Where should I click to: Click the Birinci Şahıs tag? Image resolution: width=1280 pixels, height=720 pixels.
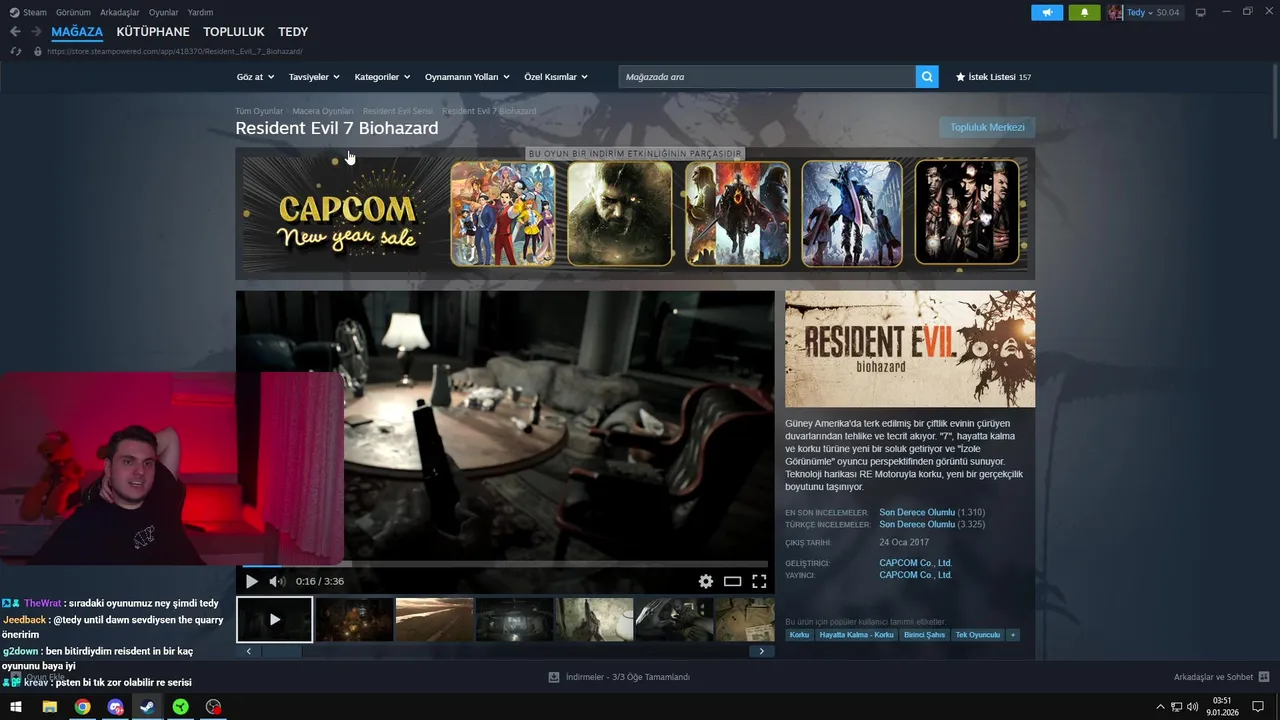point(924,635)
